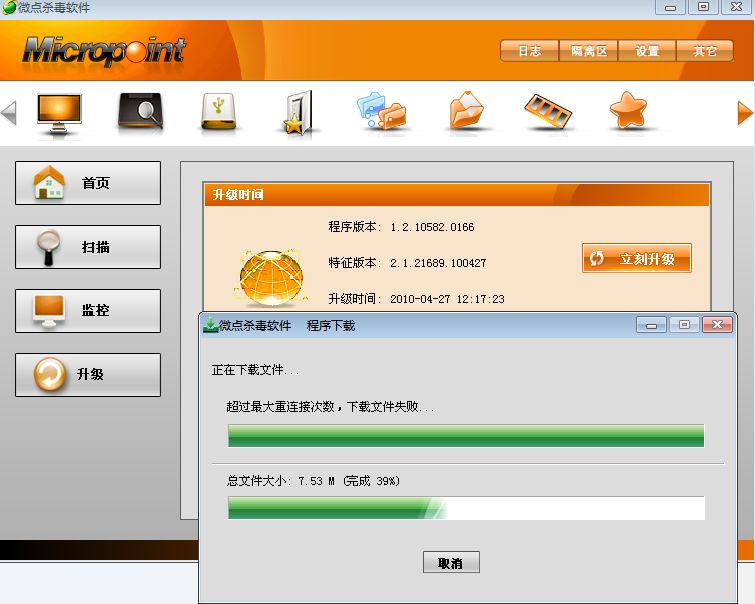Cancel the download with 取消
Screen dimensions: 755x604
[x=451, y=563]
